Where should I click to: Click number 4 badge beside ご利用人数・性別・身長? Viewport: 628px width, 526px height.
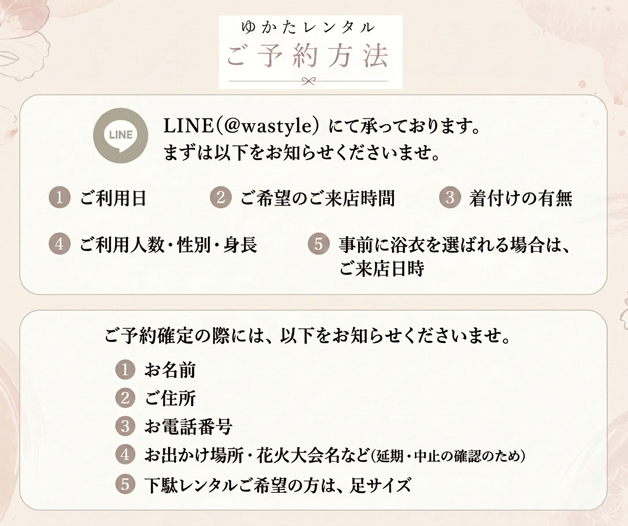click(60, 244)
